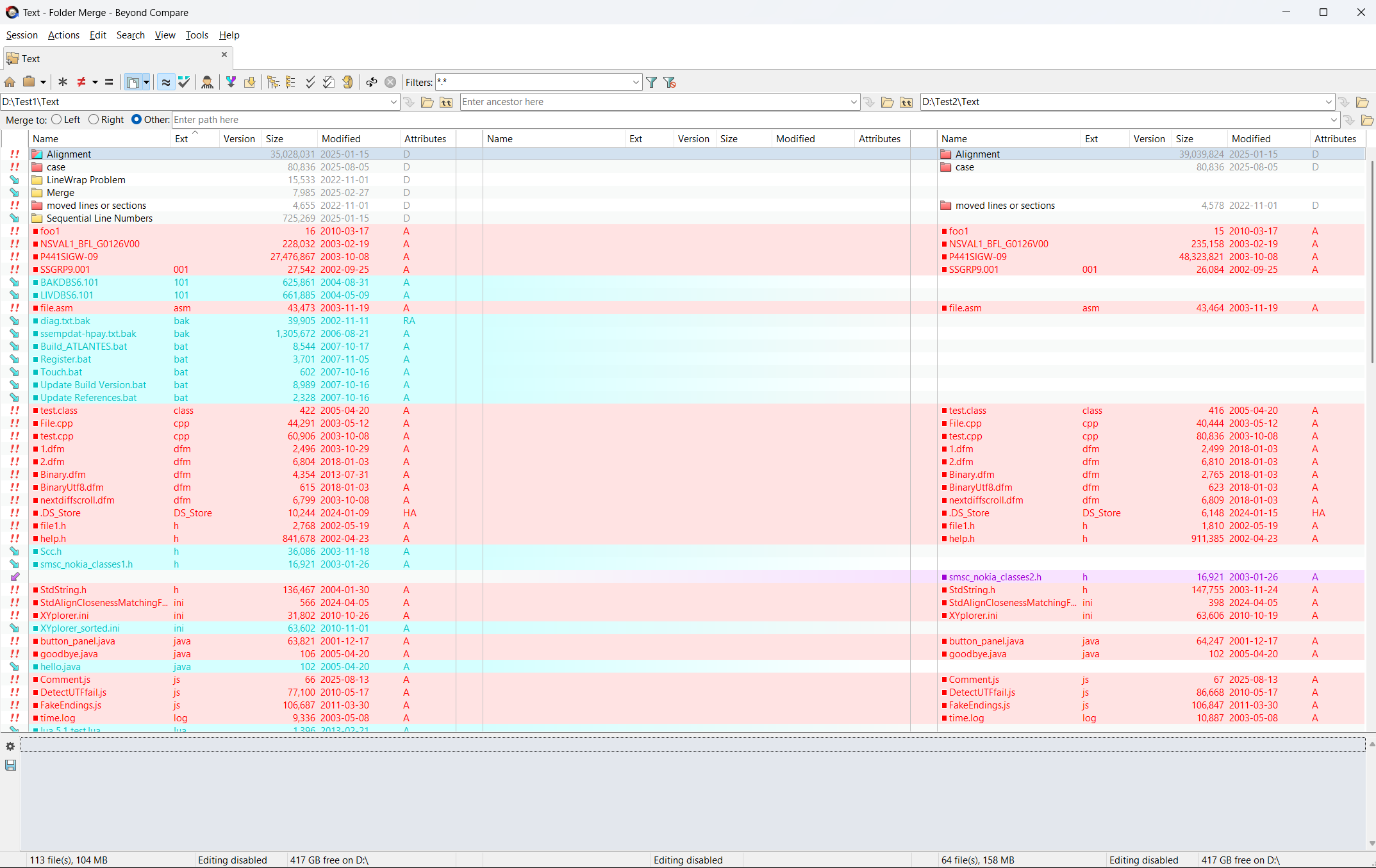
Task: Click the Rules checkmark toolbar icon
Action: [184, 82]
